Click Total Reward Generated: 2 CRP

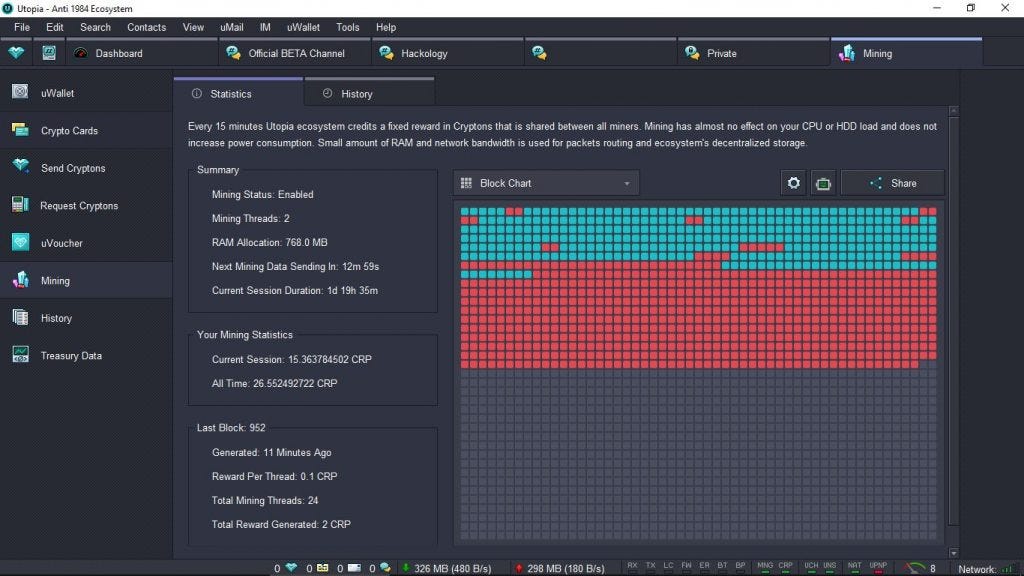(x=281, y=524)
